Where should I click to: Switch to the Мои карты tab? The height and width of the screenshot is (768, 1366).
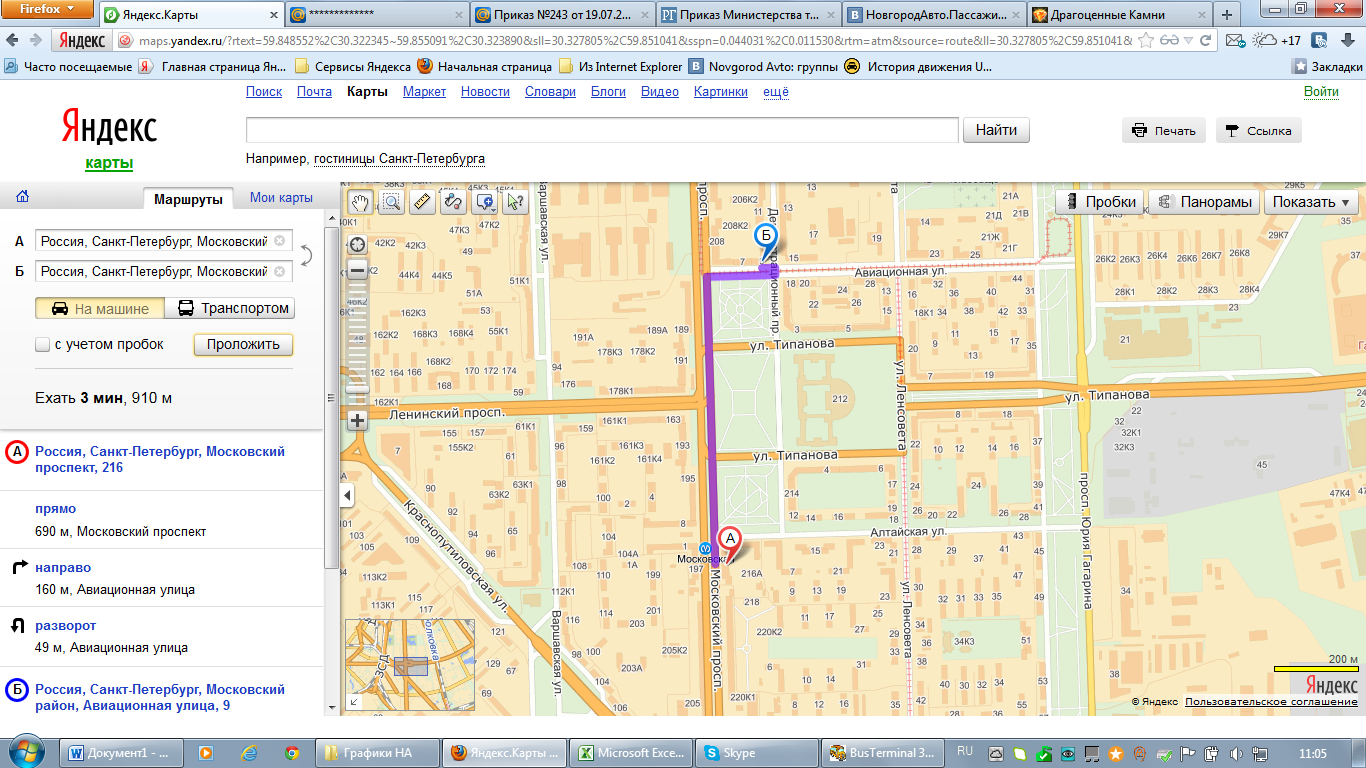(281, 198)
